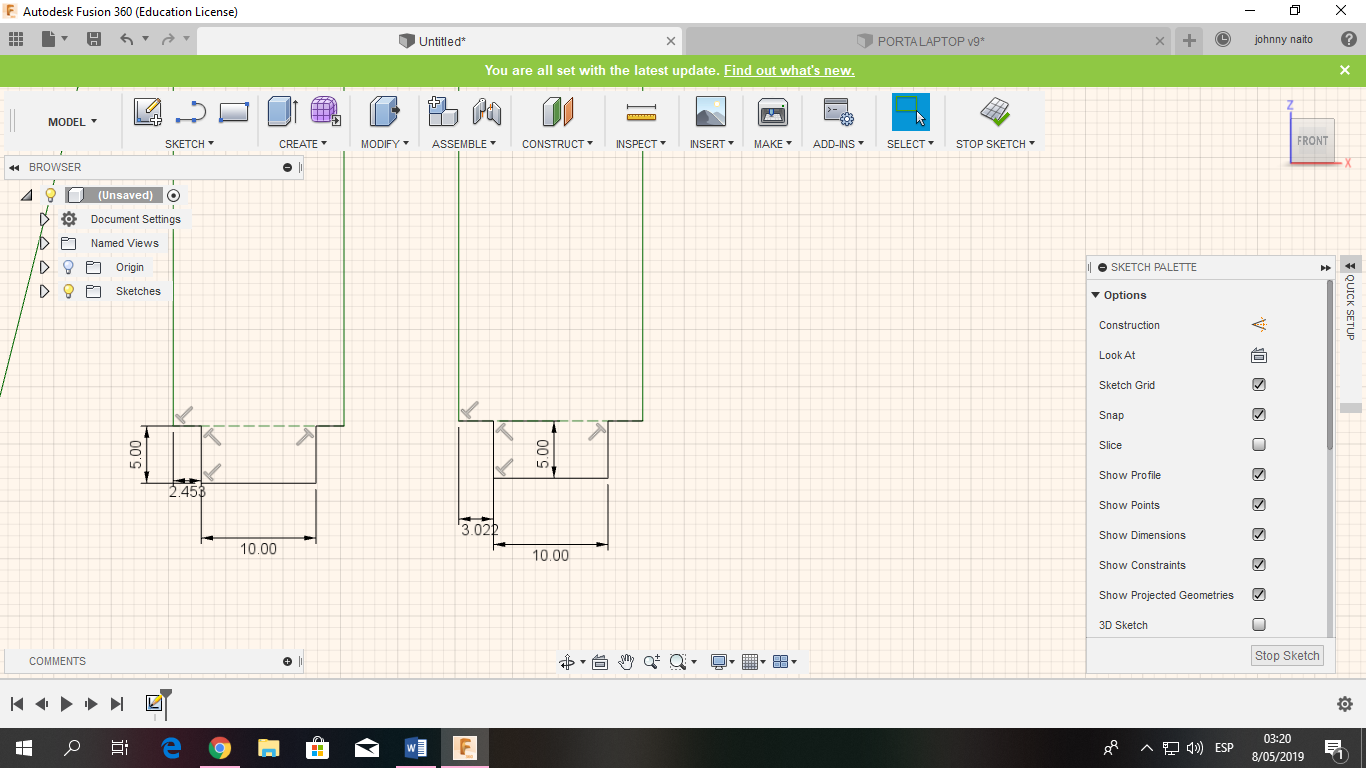The height and width of the screenshot is (768, 1366).
Task: Click the Orbit navigation tool
Action: tap(567, 662)
